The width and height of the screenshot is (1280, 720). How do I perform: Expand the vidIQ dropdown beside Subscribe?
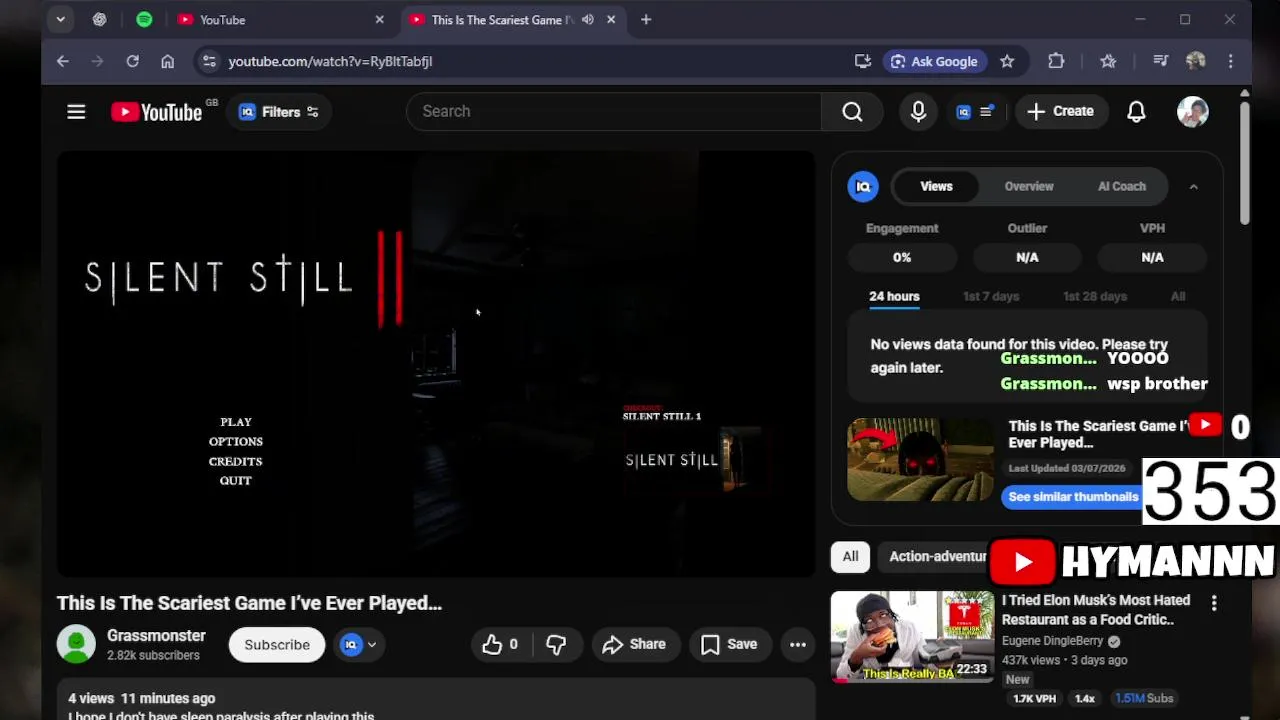click(x=358, y=645)
